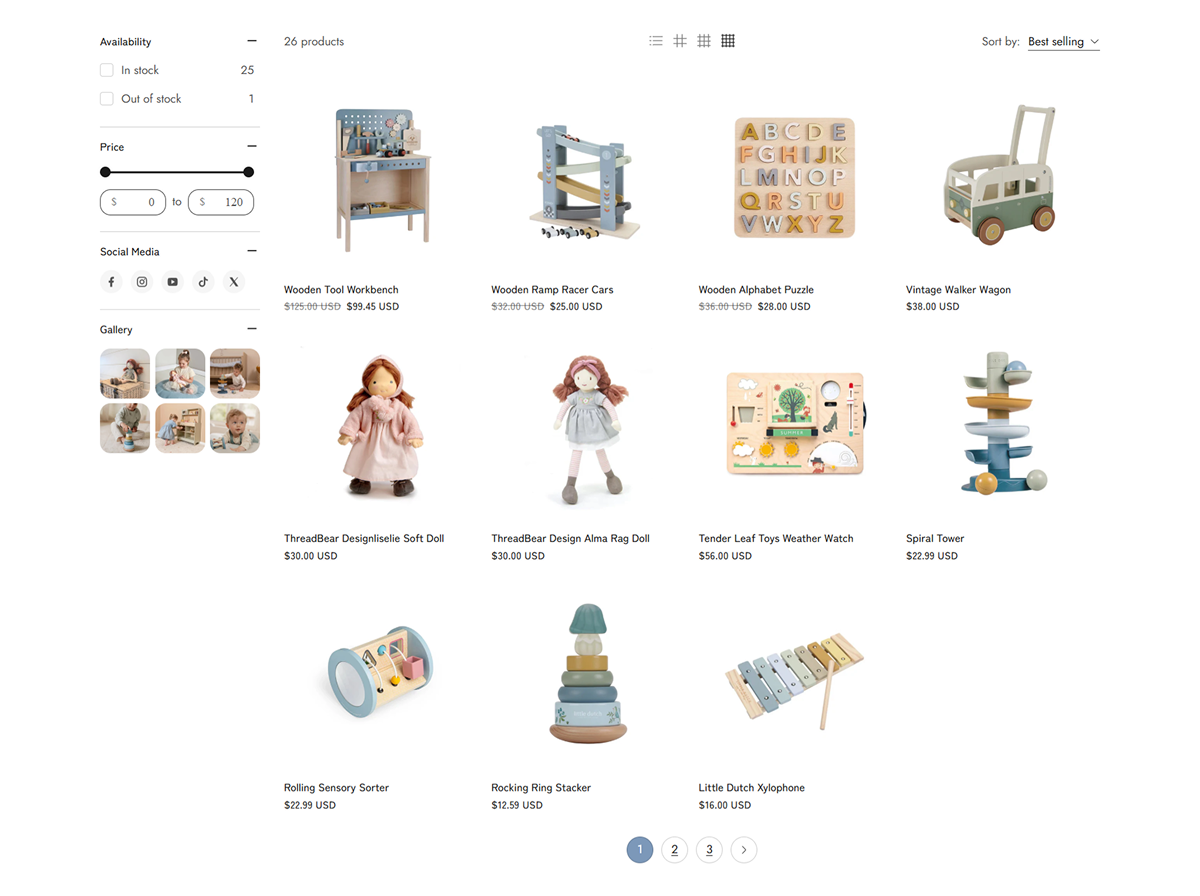Open last gallery photo in top row
The image size is (1200, 896).
[235, 374]
